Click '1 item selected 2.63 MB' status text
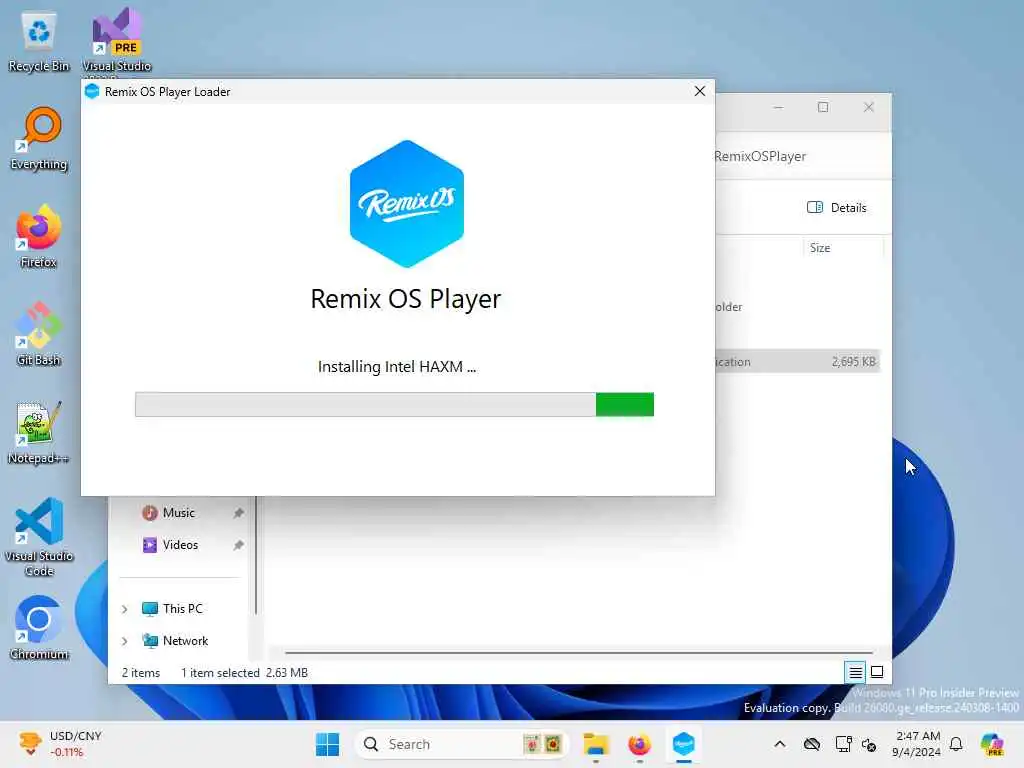Screen dimensions: 1024x768 244,673
